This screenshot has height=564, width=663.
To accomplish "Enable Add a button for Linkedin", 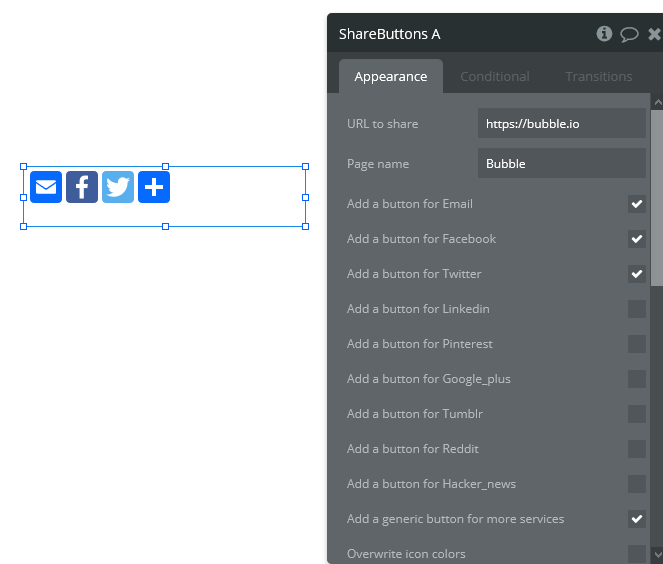I will pos(636,309).
